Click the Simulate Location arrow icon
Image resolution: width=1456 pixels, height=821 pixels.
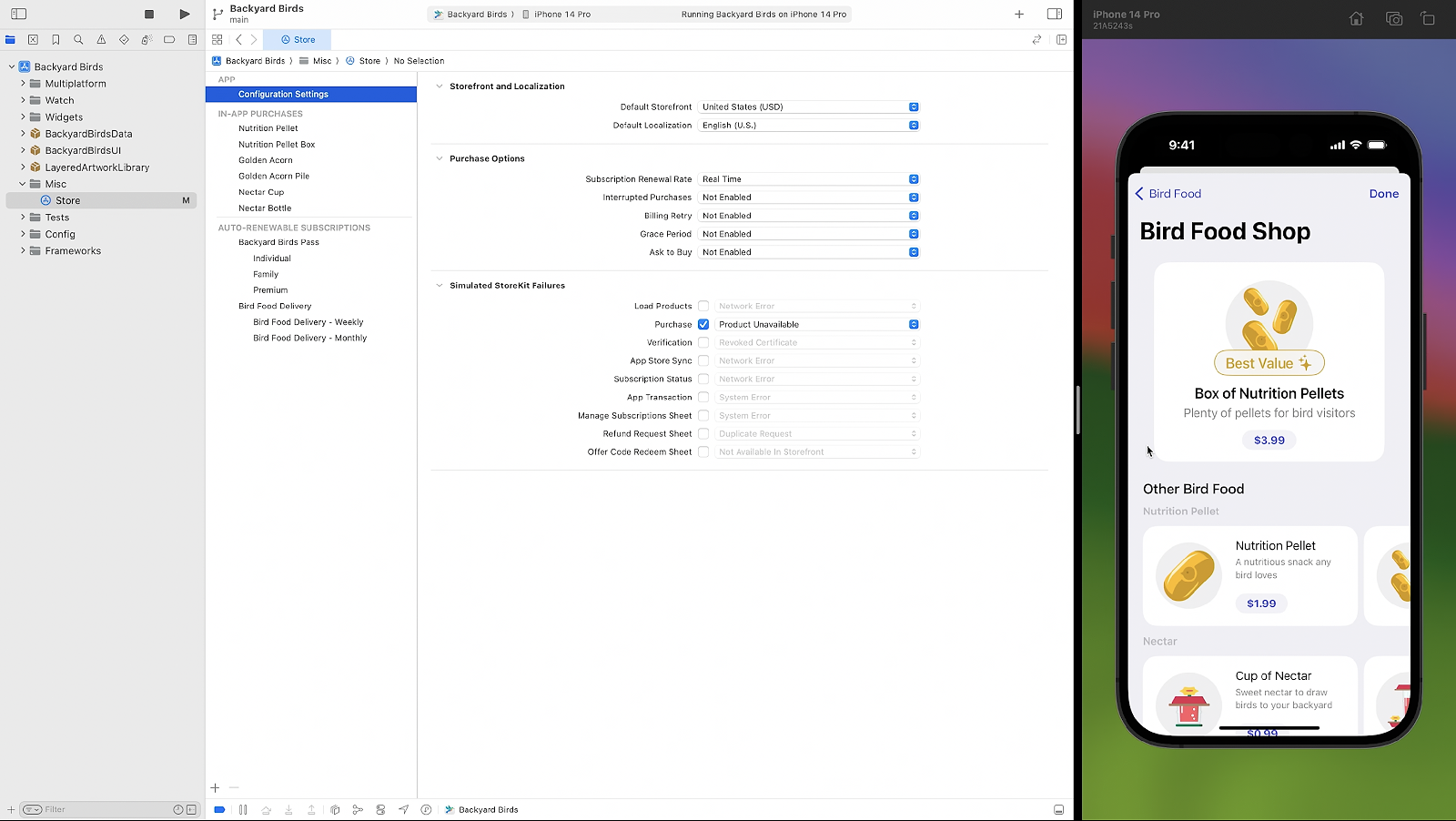click(403, 809)
